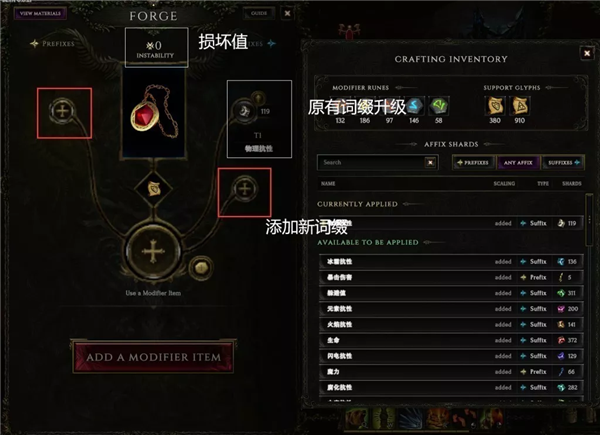Click the empty suffix slot plus icon
This screenshot has width=600, height=435.
[245, 189]
